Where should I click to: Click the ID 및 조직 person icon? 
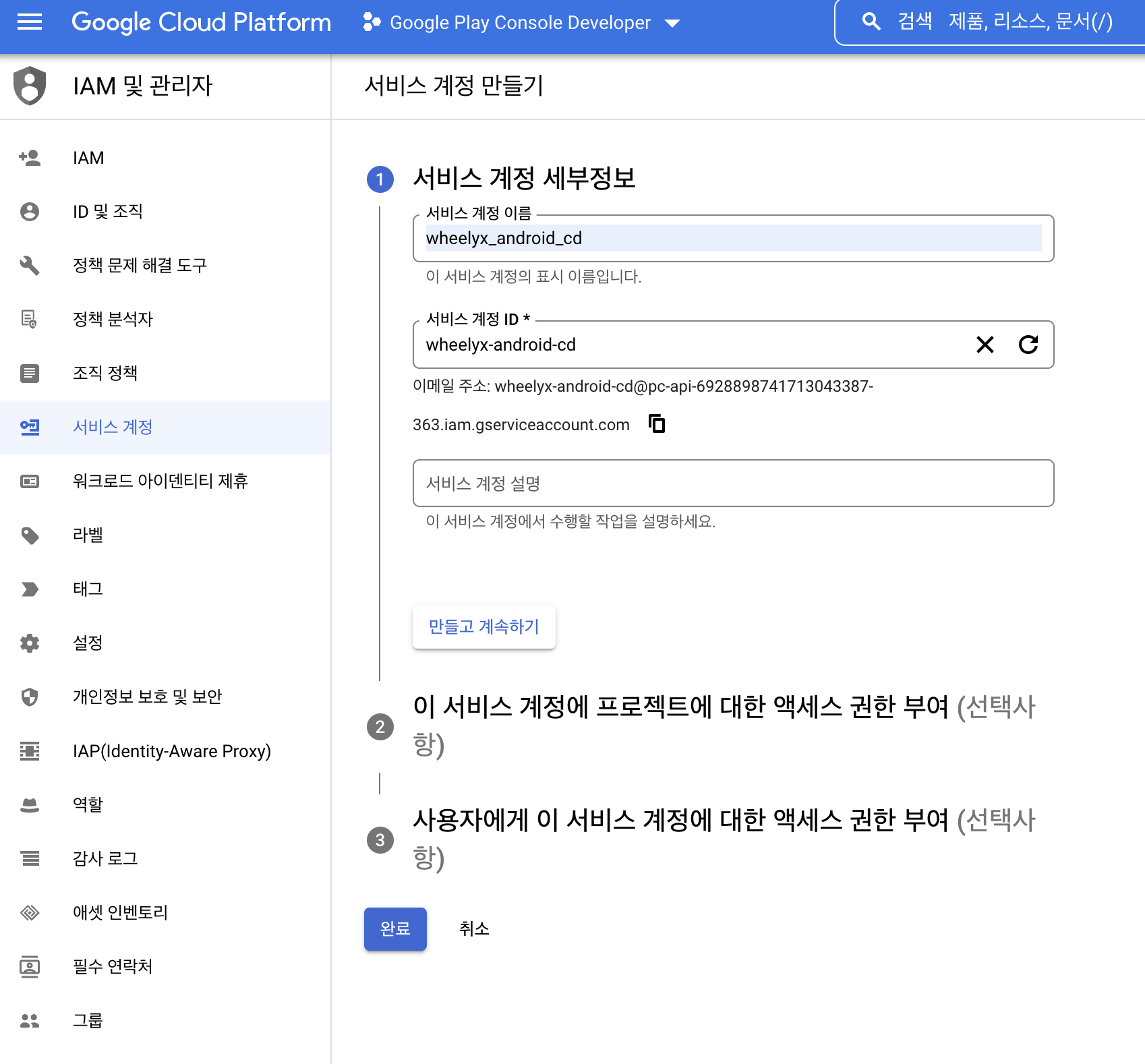30,212
